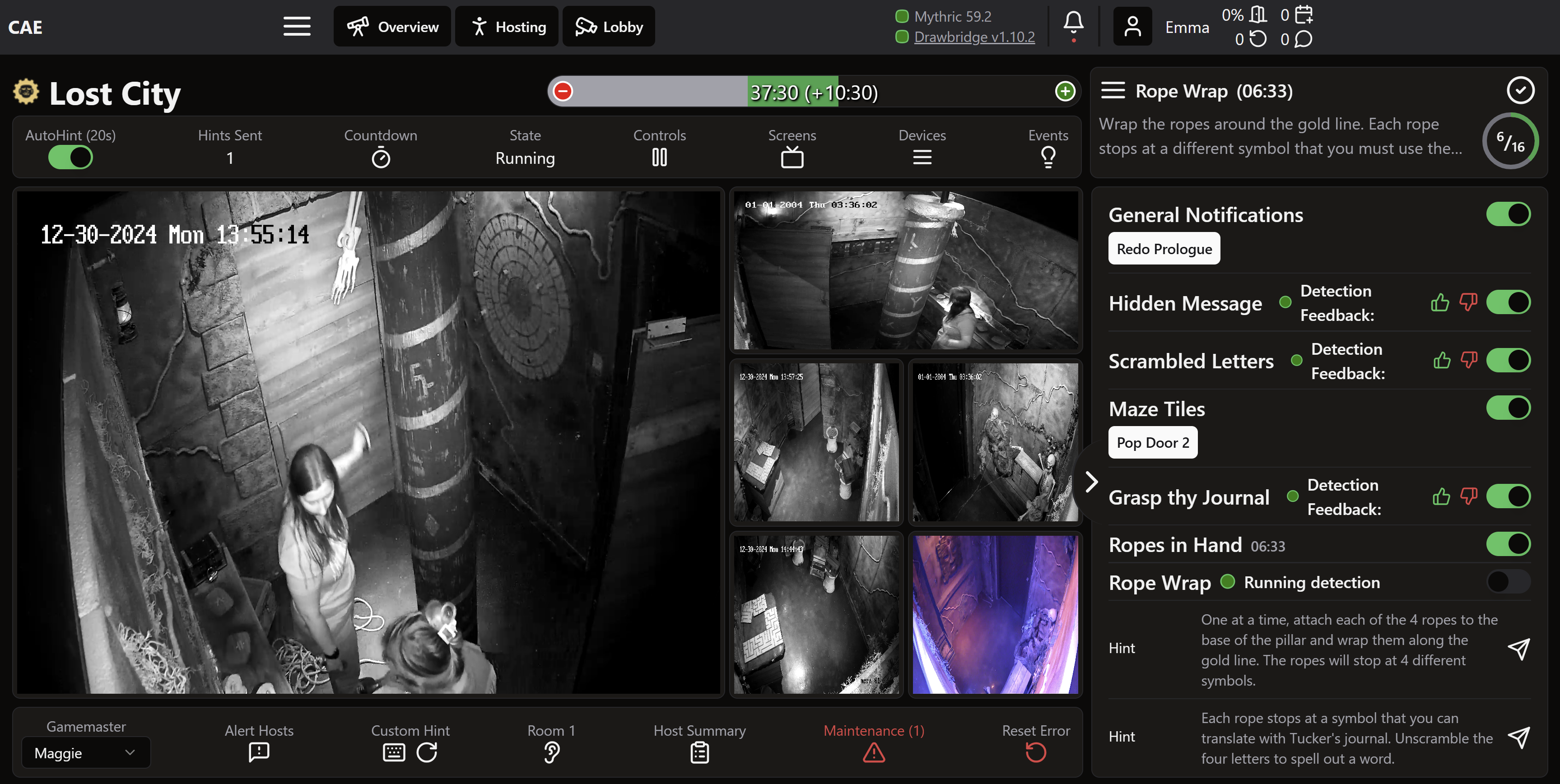Disable General Notifications toggle
Image resolution: width=1560 pixels, height=784 pixels.
tap(1508, 214)
